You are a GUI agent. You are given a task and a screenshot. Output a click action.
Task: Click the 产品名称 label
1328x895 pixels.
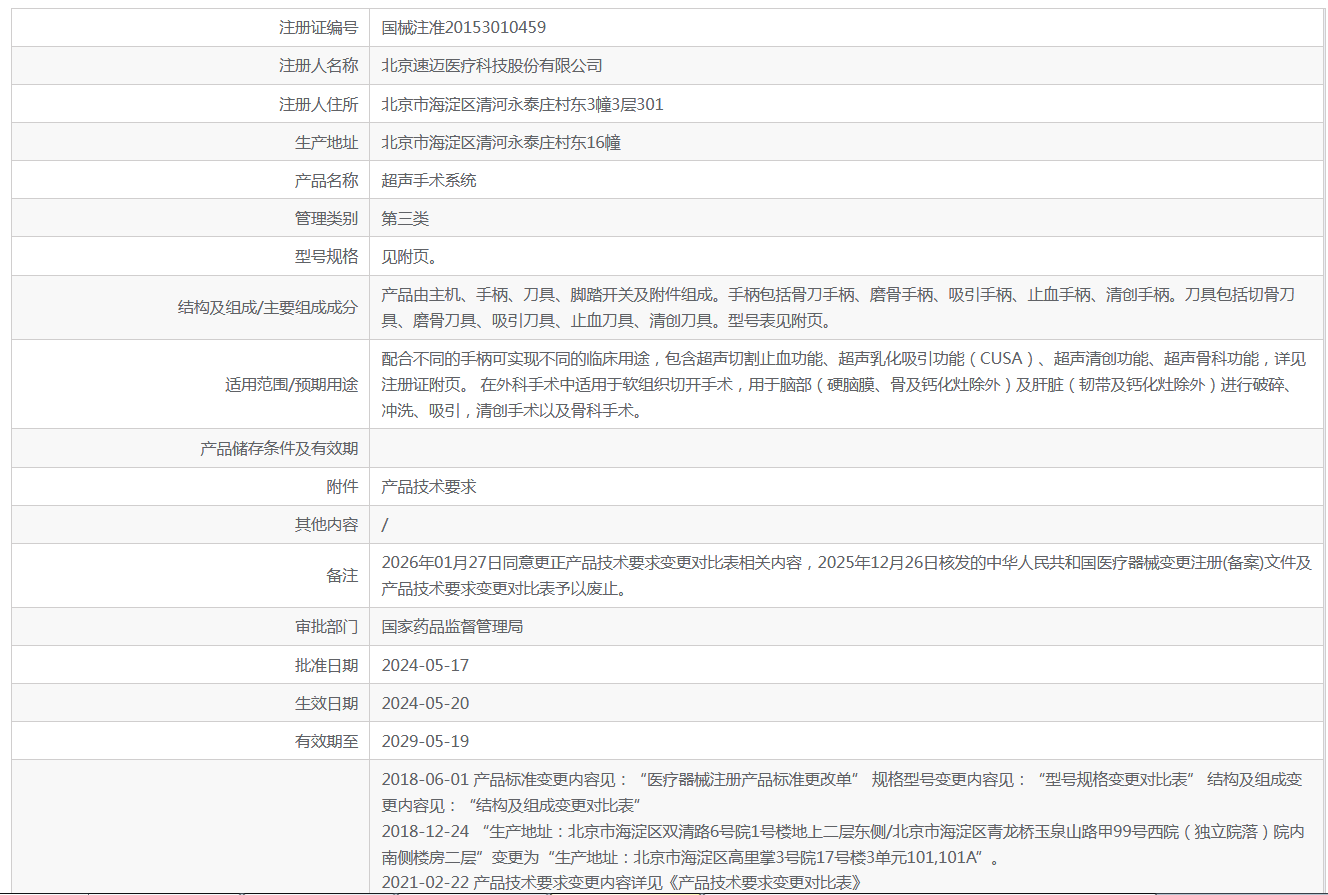tap(326, 180)
